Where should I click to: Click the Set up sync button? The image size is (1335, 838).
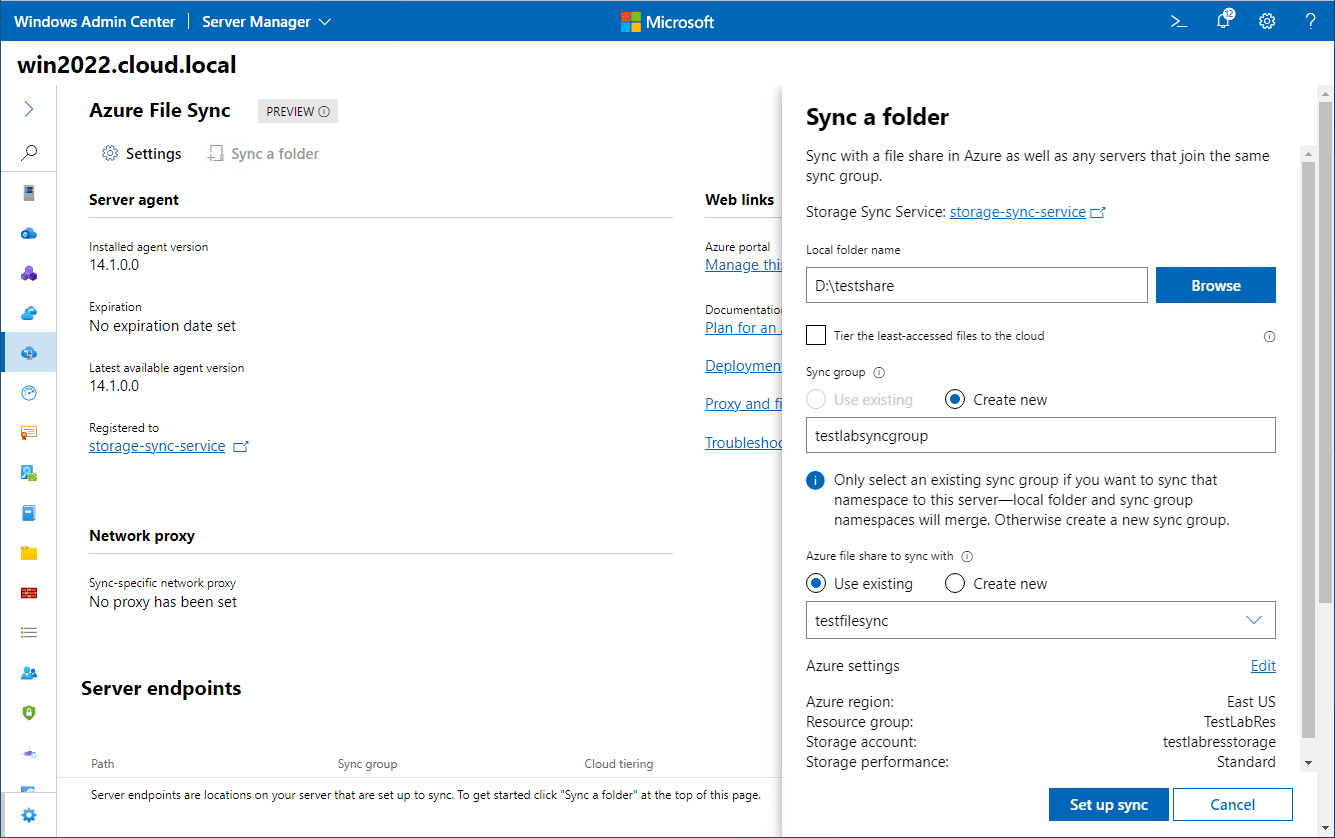(1108, 804)
